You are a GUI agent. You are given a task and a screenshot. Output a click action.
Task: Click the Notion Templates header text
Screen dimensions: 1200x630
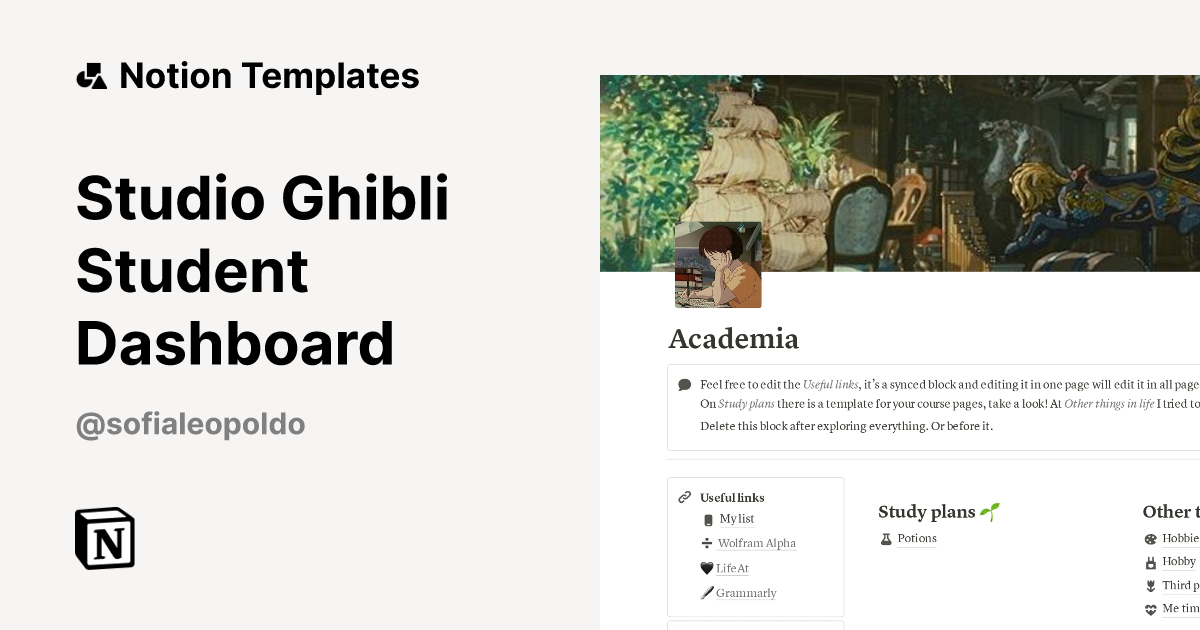click(269, 76)
